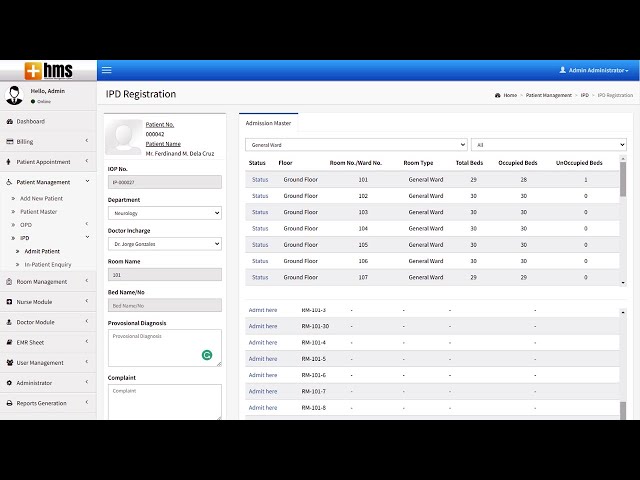Open the Doctor Incharge dropdown
Image resolution: width=640 pixels, height=480 pixels.
coord(164,244)
